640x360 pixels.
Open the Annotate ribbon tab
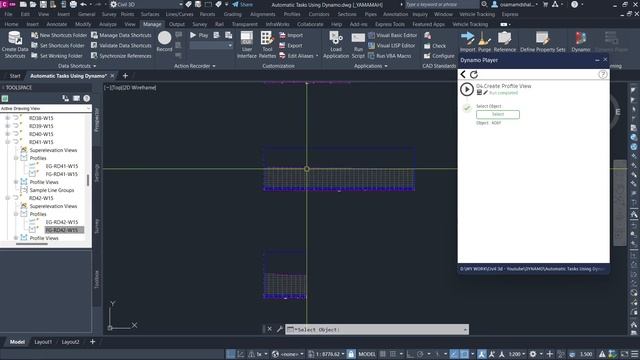click(56, 24)
